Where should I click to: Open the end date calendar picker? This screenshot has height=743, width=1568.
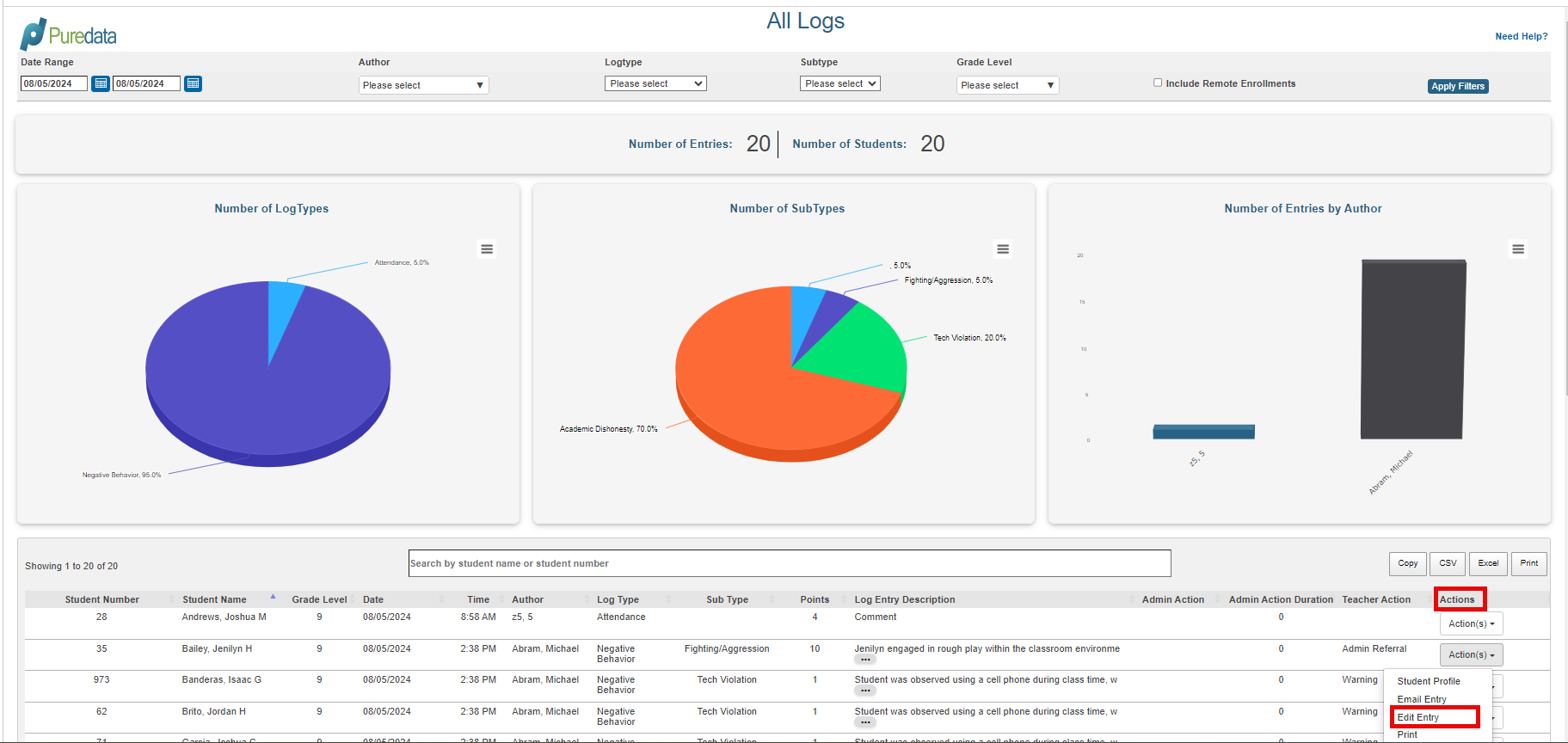click(193, 83)
